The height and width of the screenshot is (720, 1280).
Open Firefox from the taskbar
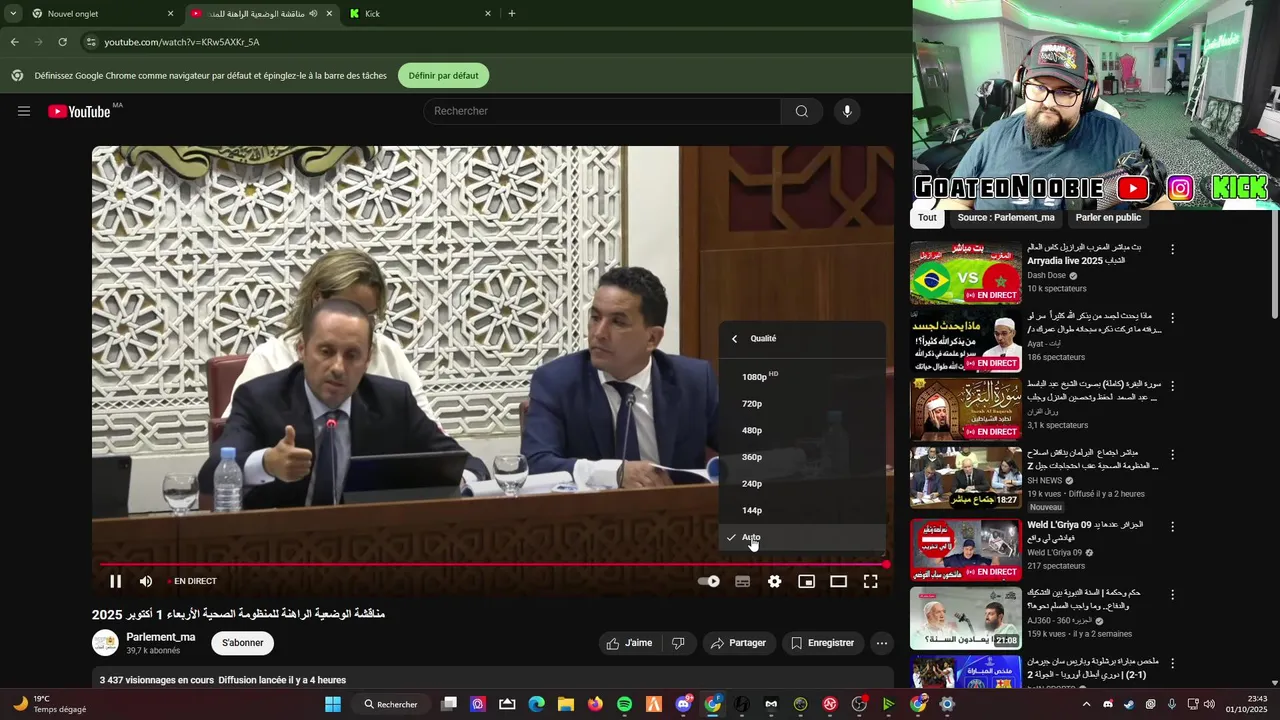click(595, 704)
